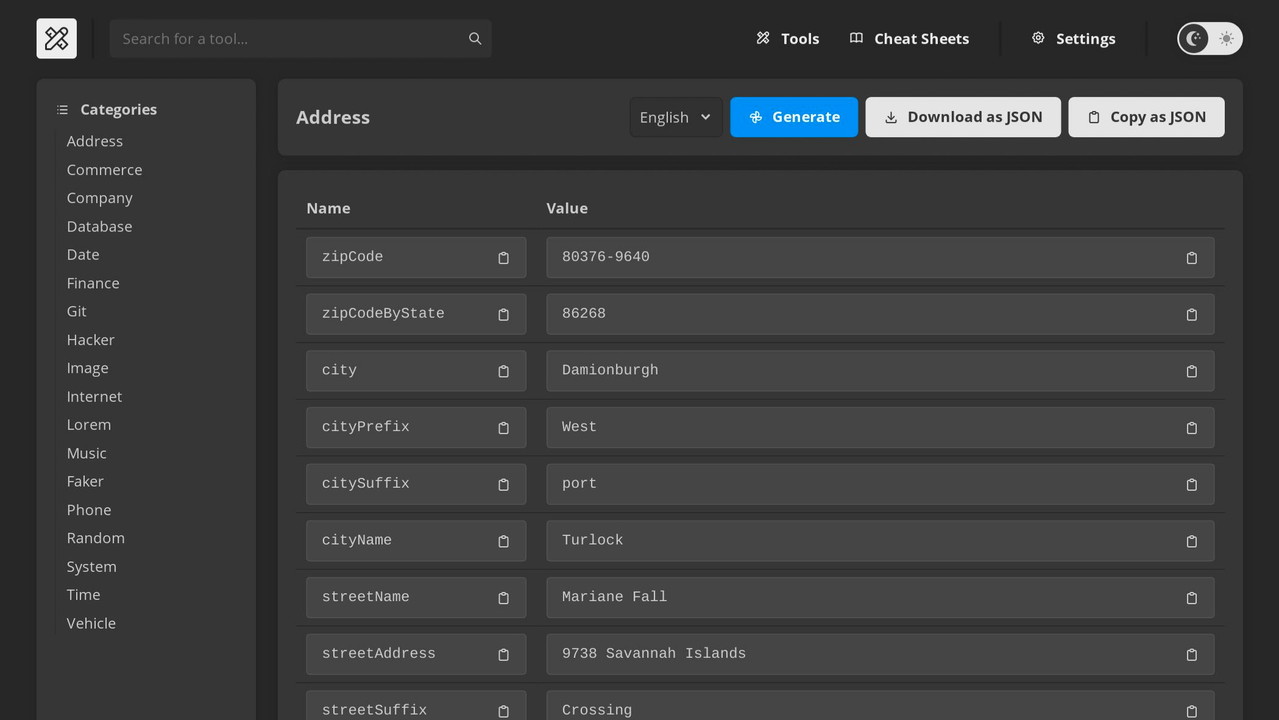This screenshot has height=720, width=1279.
Task: Select the Hacker category in sidebar
Action: click(x=91, y=340)
